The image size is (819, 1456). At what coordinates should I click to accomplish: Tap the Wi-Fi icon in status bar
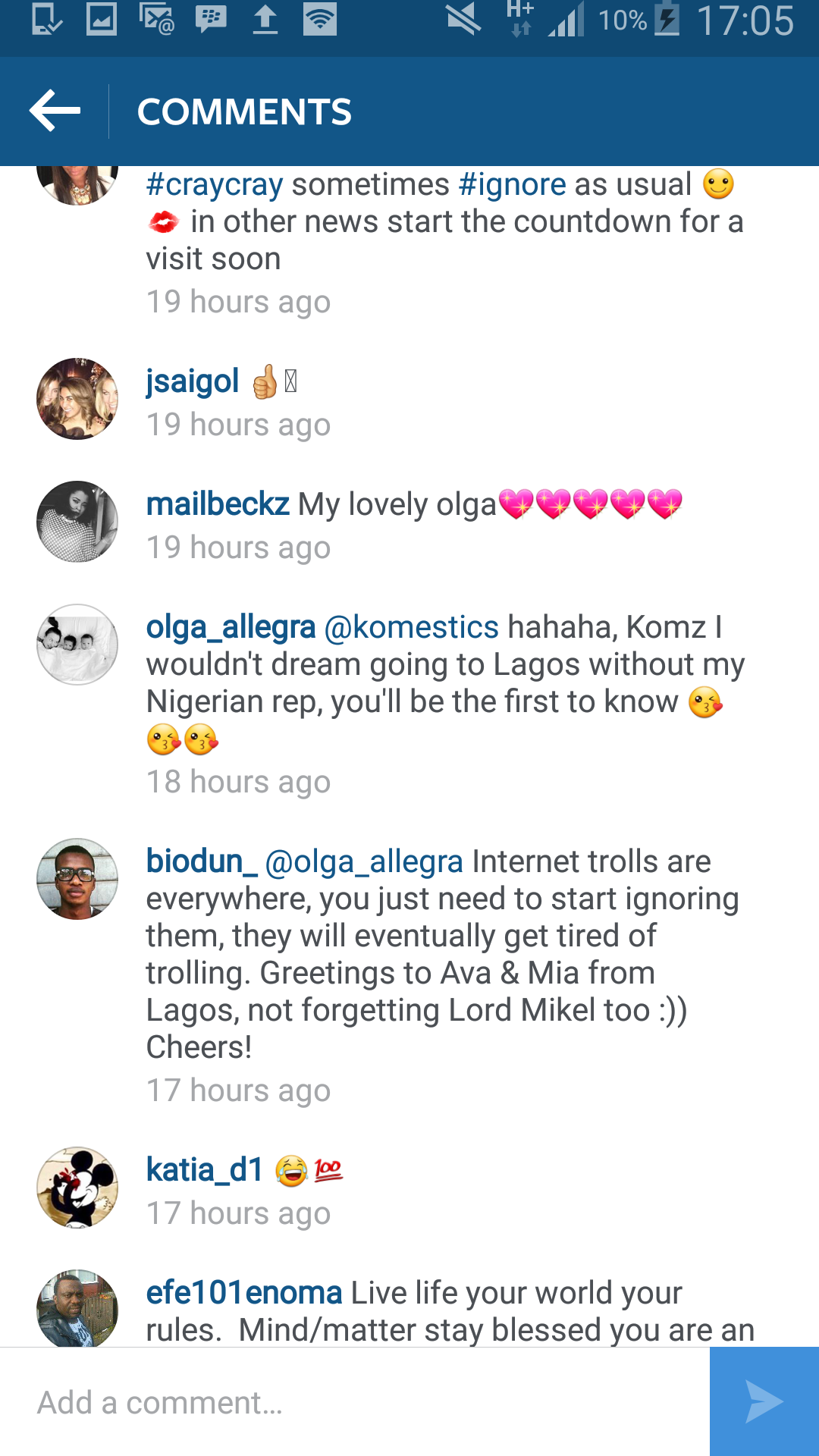point(320,20)
